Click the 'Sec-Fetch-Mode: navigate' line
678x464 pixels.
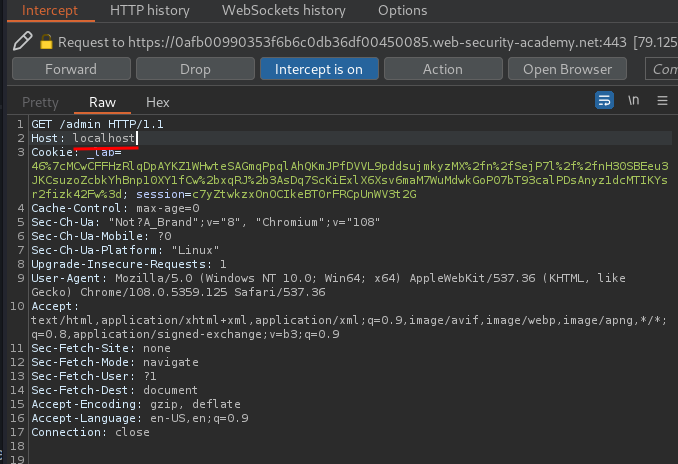point(115,362)
